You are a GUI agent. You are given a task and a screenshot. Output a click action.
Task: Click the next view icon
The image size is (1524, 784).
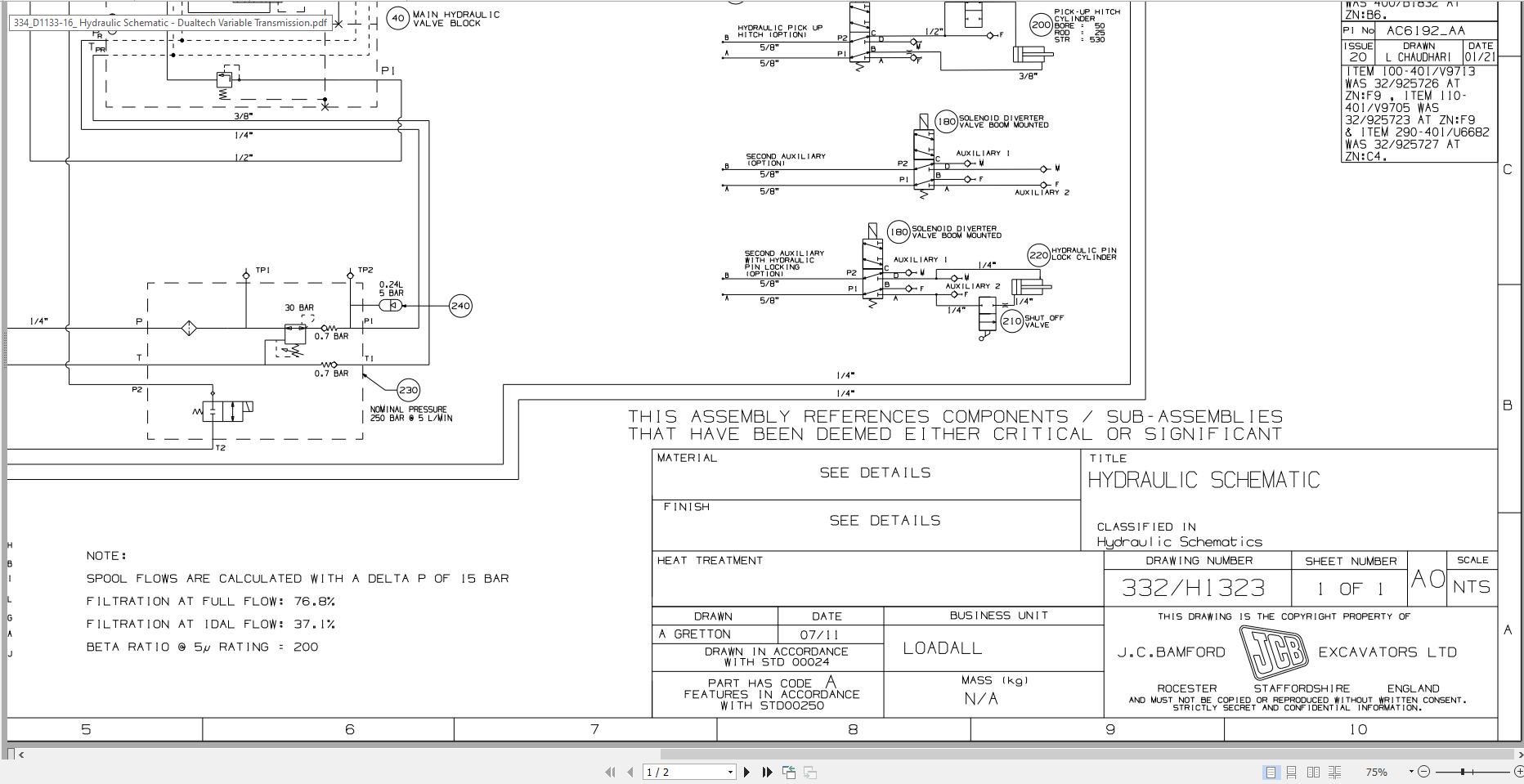(810, 772)
